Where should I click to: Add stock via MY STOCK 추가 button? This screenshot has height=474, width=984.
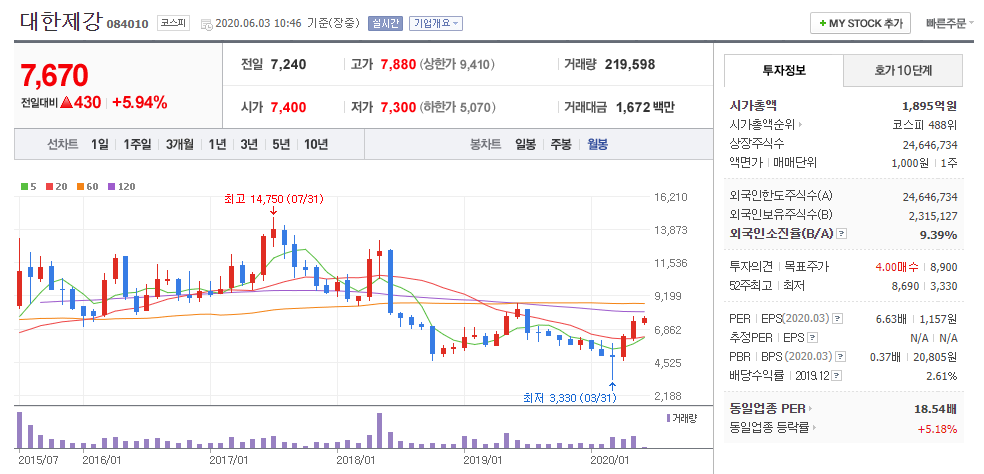tap(860, 24)
